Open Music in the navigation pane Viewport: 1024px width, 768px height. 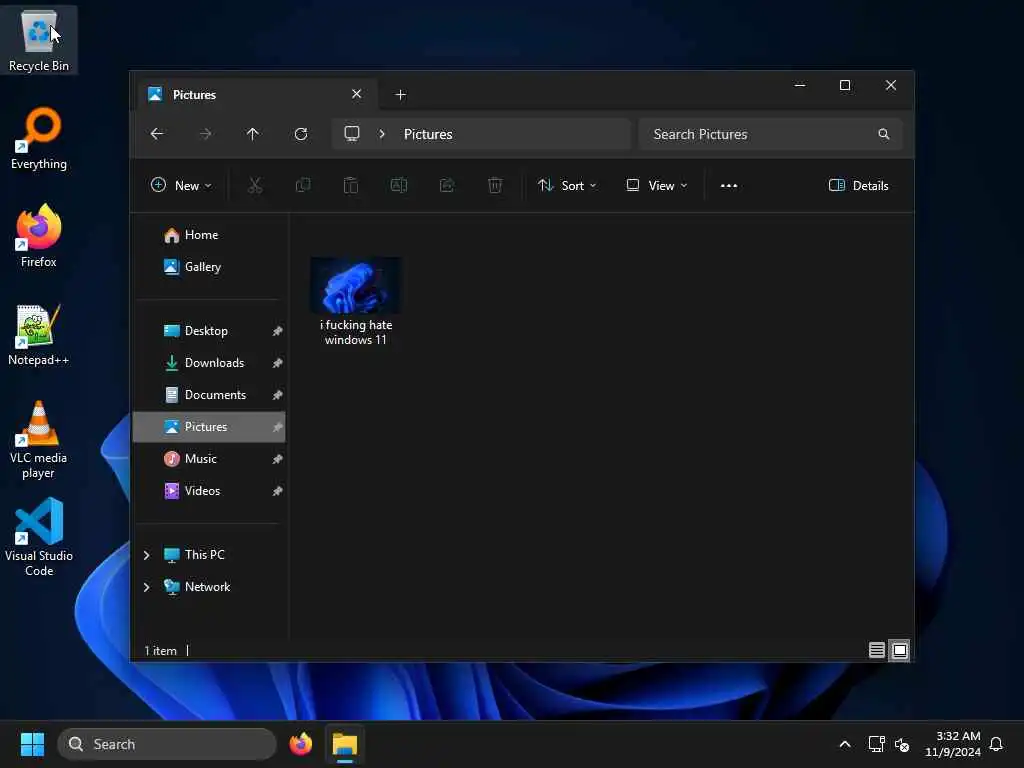(209, 459)
